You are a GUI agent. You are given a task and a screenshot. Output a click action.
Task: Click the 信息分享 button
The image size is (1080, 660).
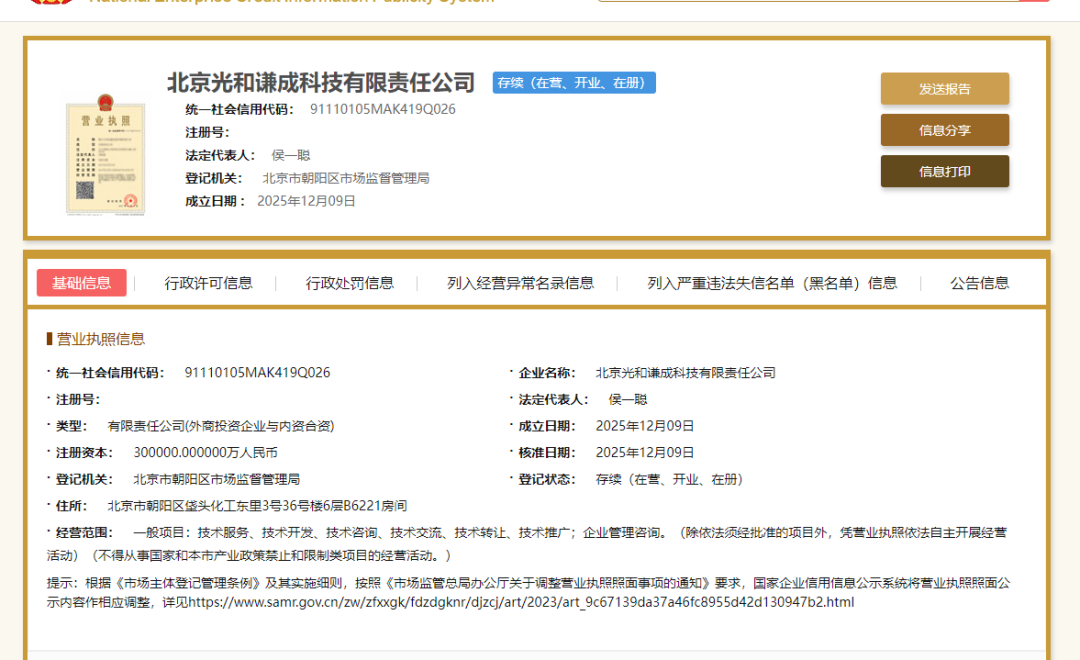944,130
